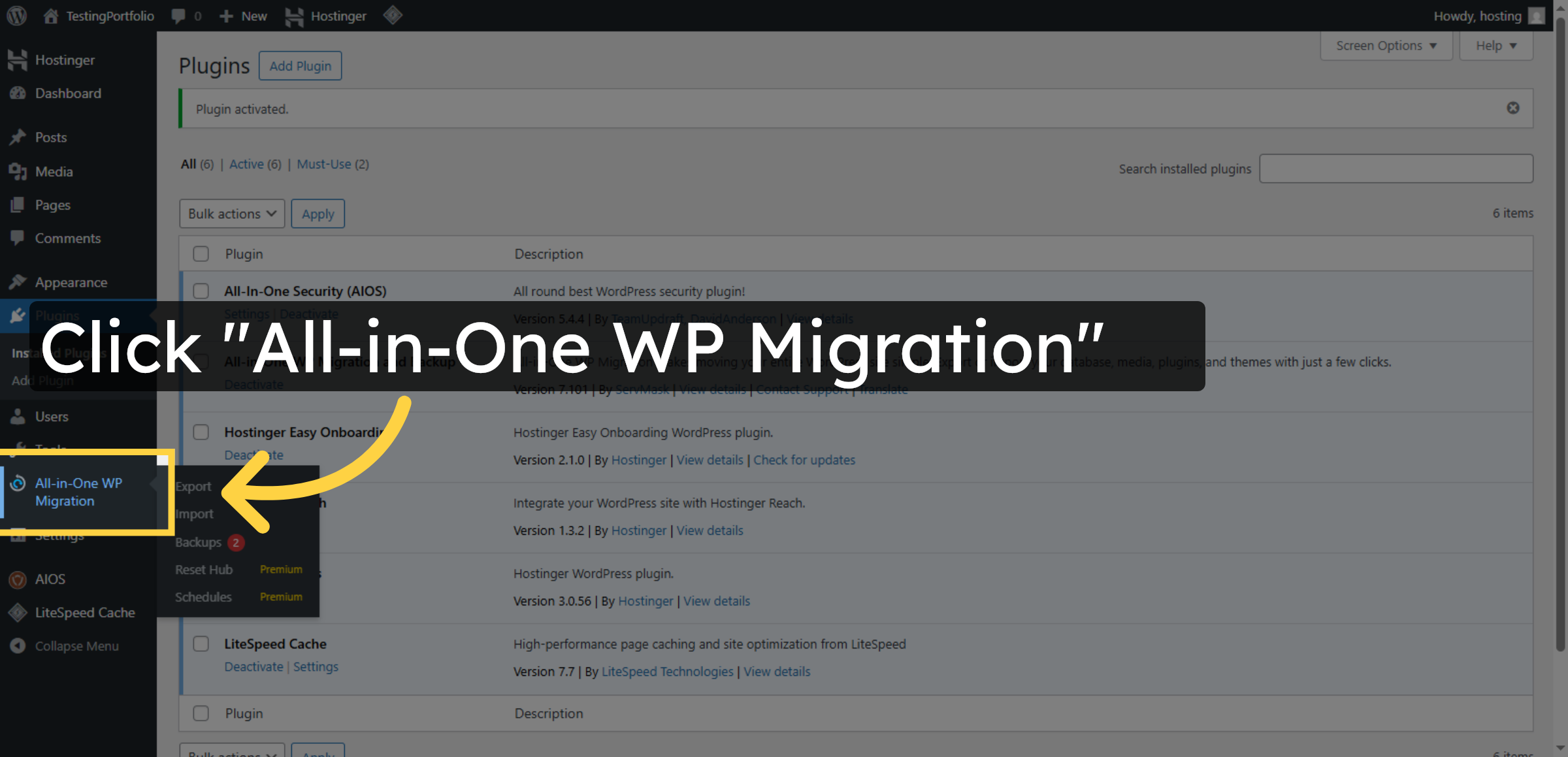
Task: Select Appearance in the sidebar
Action: pos(71,282)
